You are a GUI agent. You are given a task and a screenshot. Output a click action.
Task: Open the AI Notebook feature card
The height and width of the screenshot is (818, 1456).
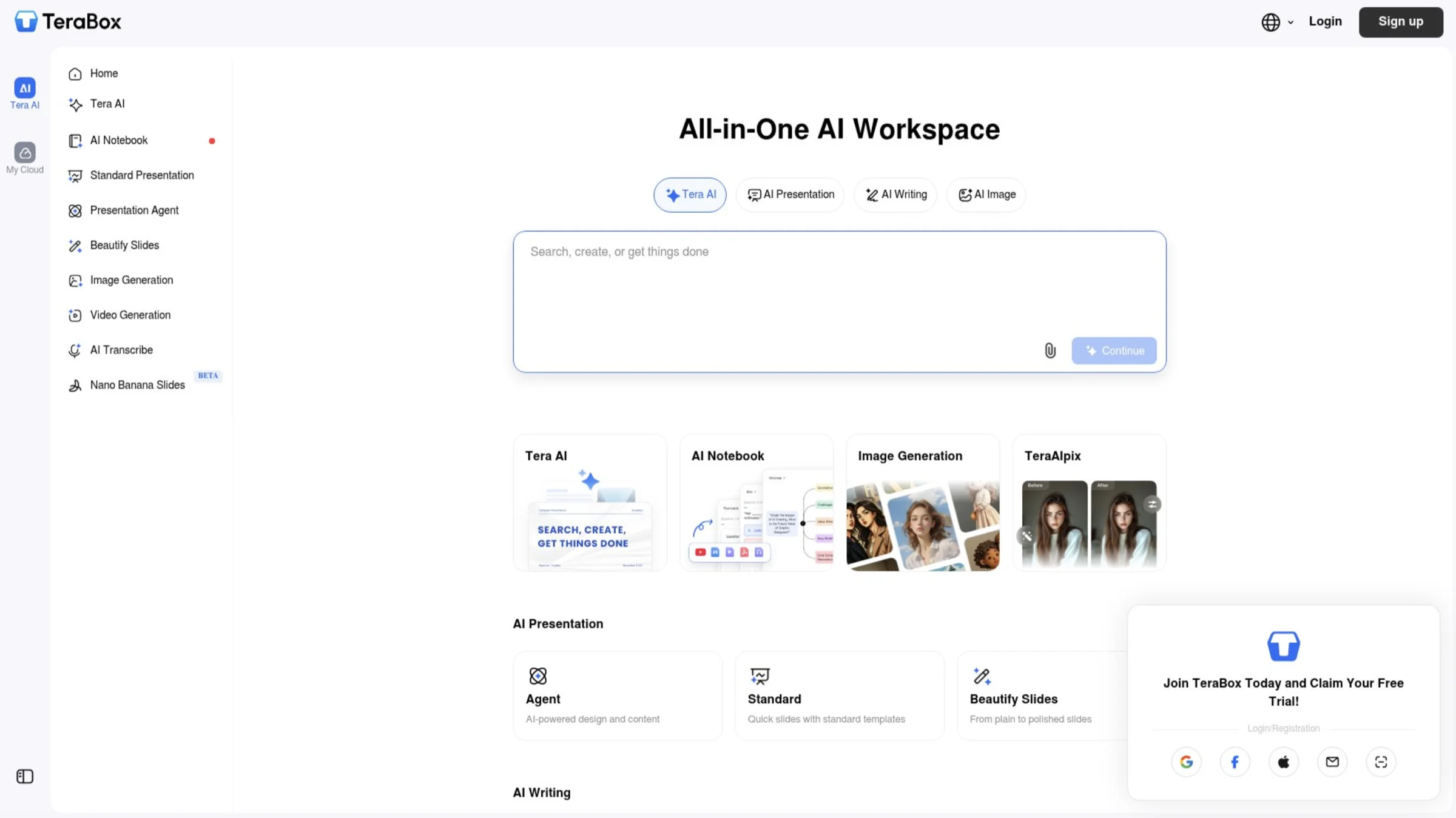pos(757,503)
